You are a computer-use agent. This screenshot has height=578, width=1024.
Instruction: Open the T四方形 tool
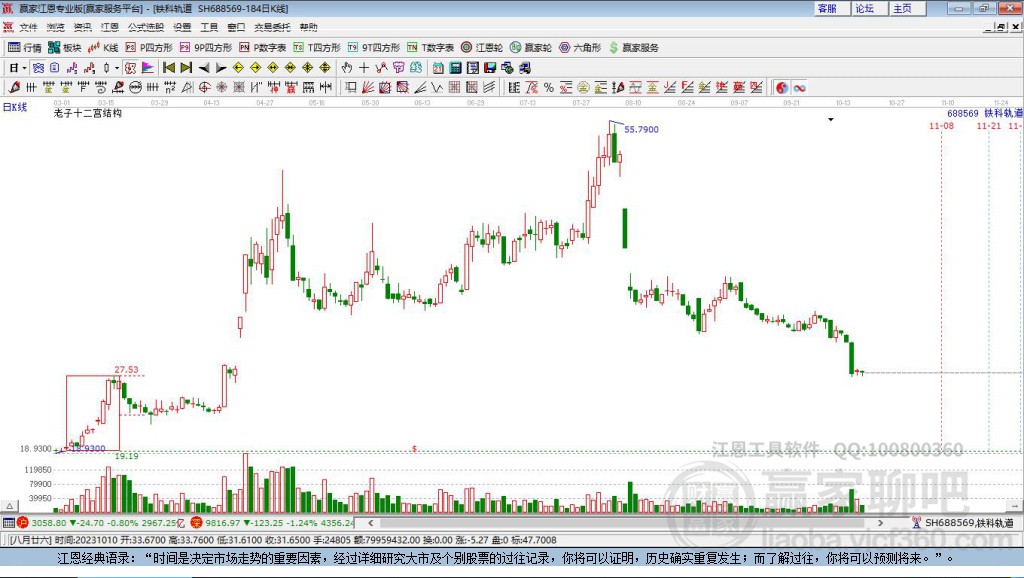(317, 48)
